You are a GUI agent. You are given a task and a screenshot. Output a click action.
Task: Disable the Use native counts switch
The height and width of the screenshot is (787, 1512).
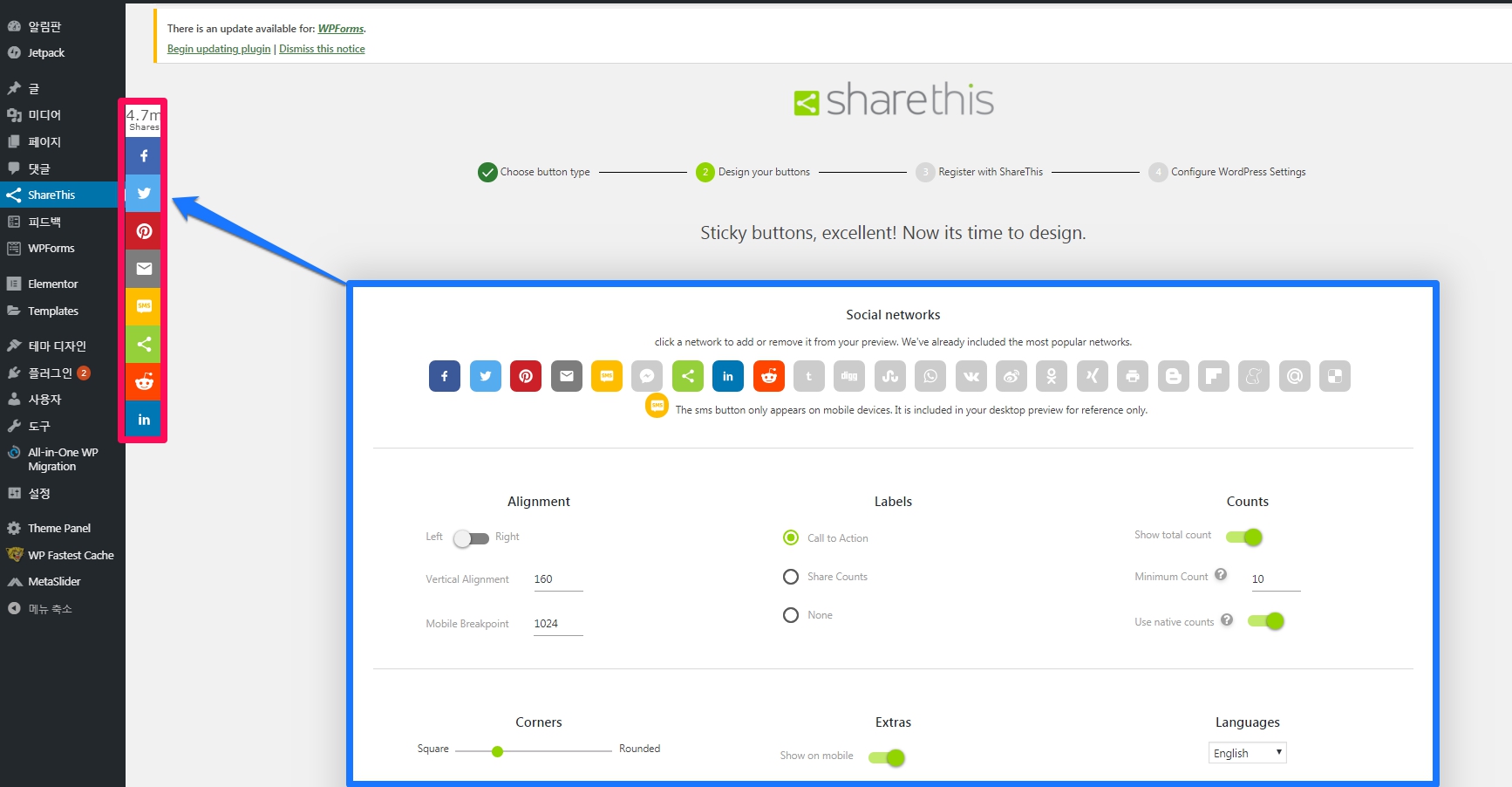click(1265, 621)
